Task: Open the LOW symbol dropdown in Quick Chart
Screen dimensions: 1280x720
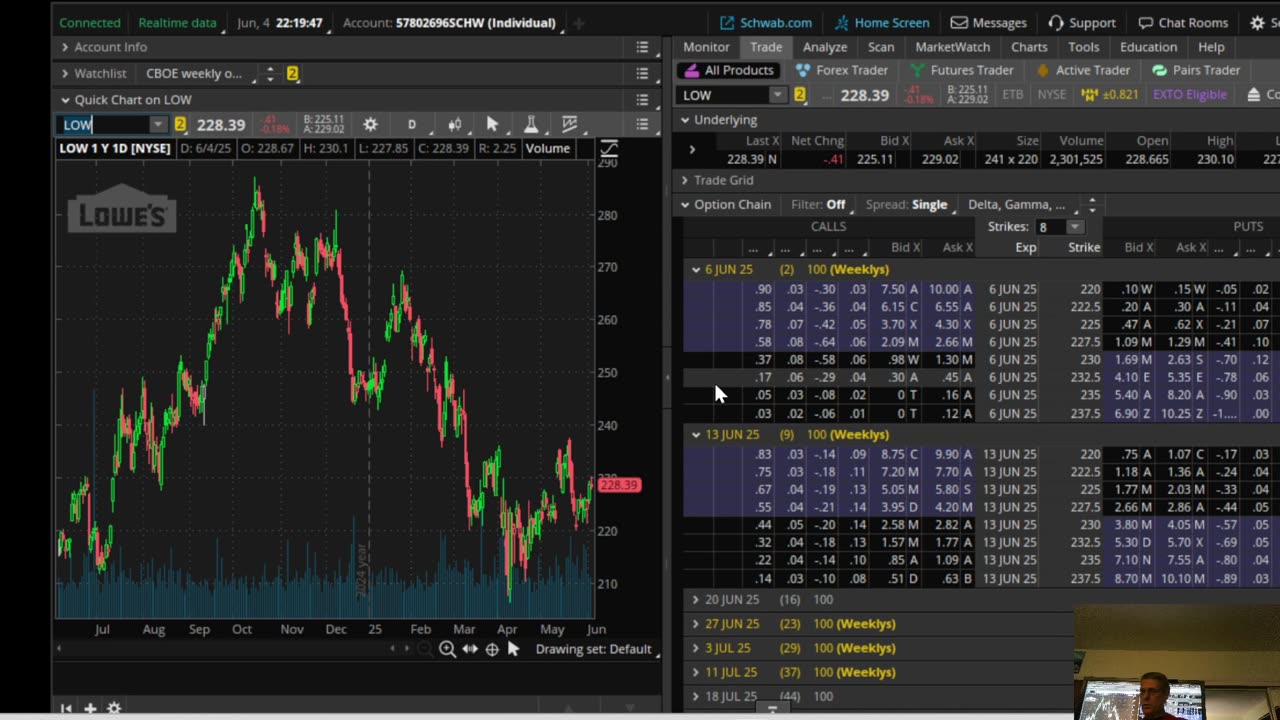Action: pos(157,124)
